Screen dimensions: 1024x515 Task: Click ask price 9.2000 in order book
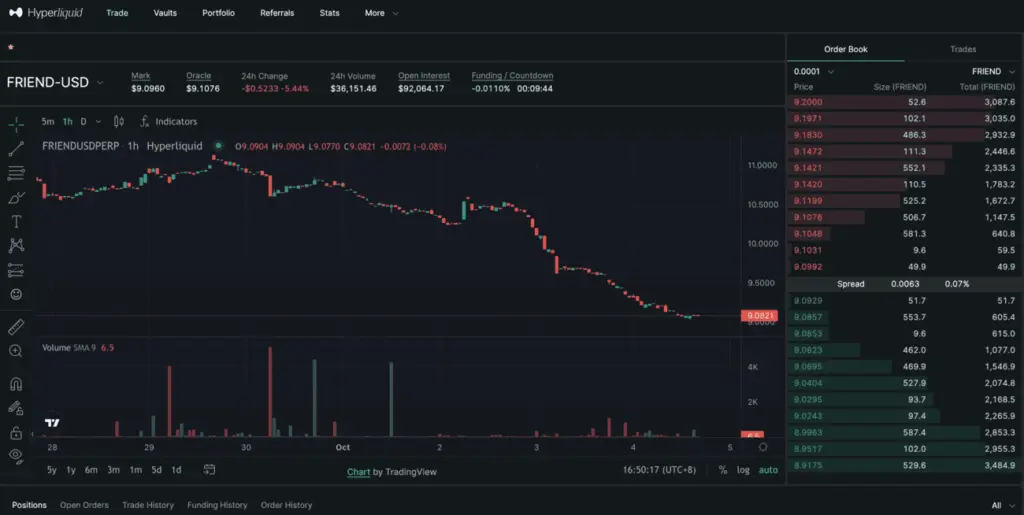tap(808, 102)
